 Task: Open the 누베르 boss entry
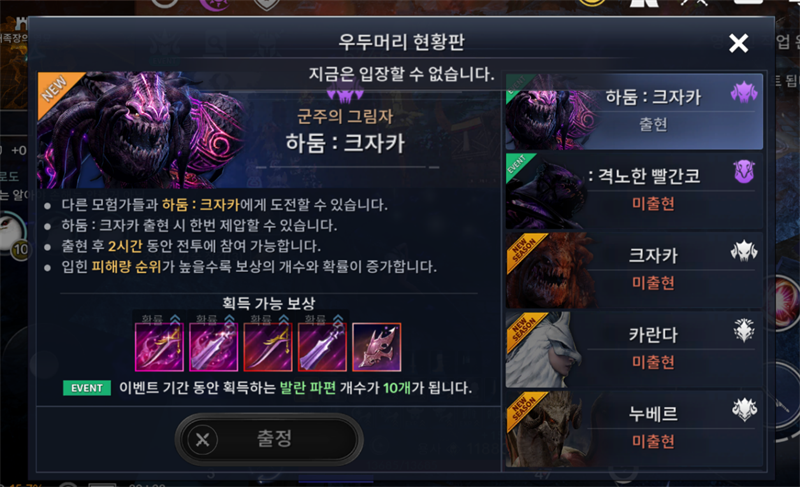(x=634, y=429)
